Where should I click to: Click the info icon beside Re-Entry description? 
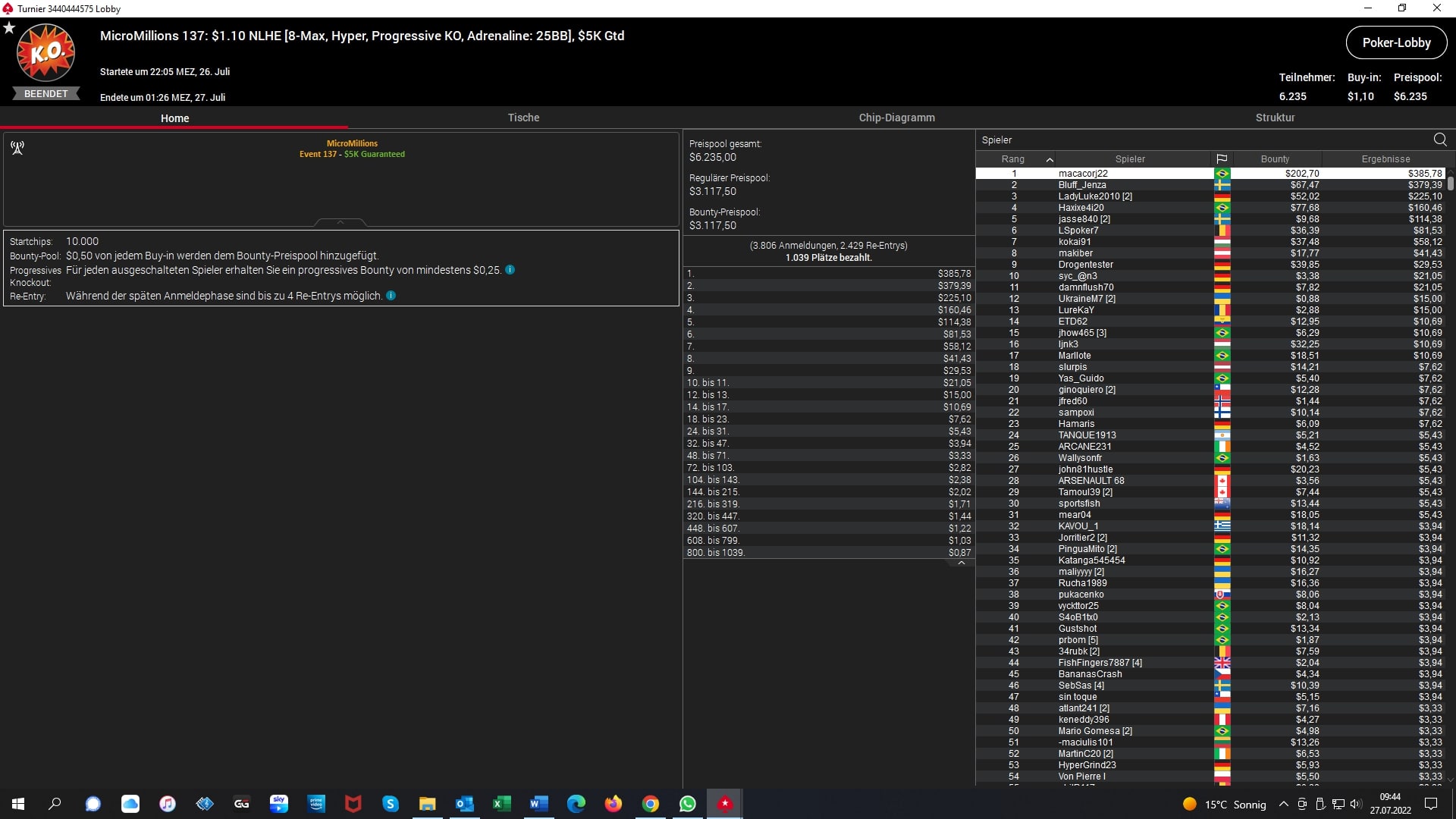point(391,296)
